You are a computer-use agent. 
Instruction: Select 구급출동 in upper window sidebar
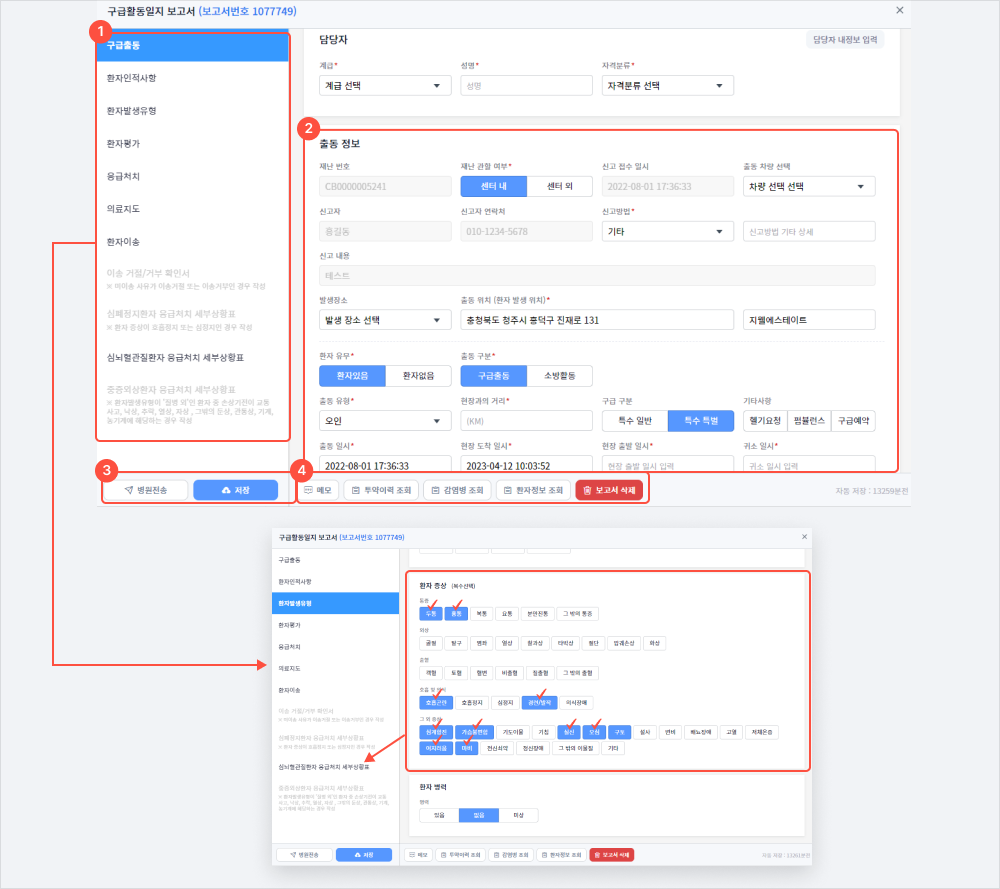coord(193,45)
